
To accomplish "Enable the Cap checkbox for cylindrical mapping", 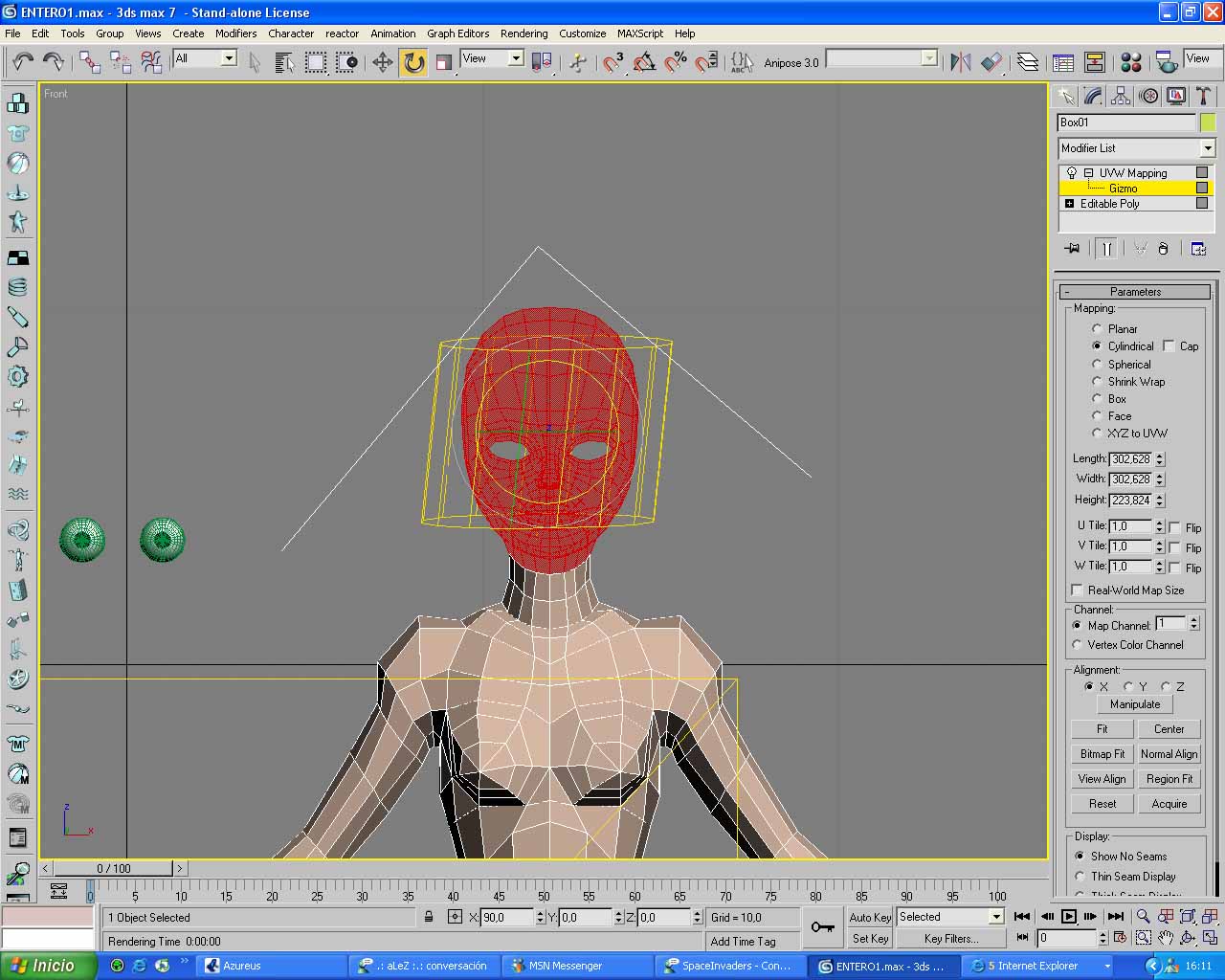I will 1169,346.
